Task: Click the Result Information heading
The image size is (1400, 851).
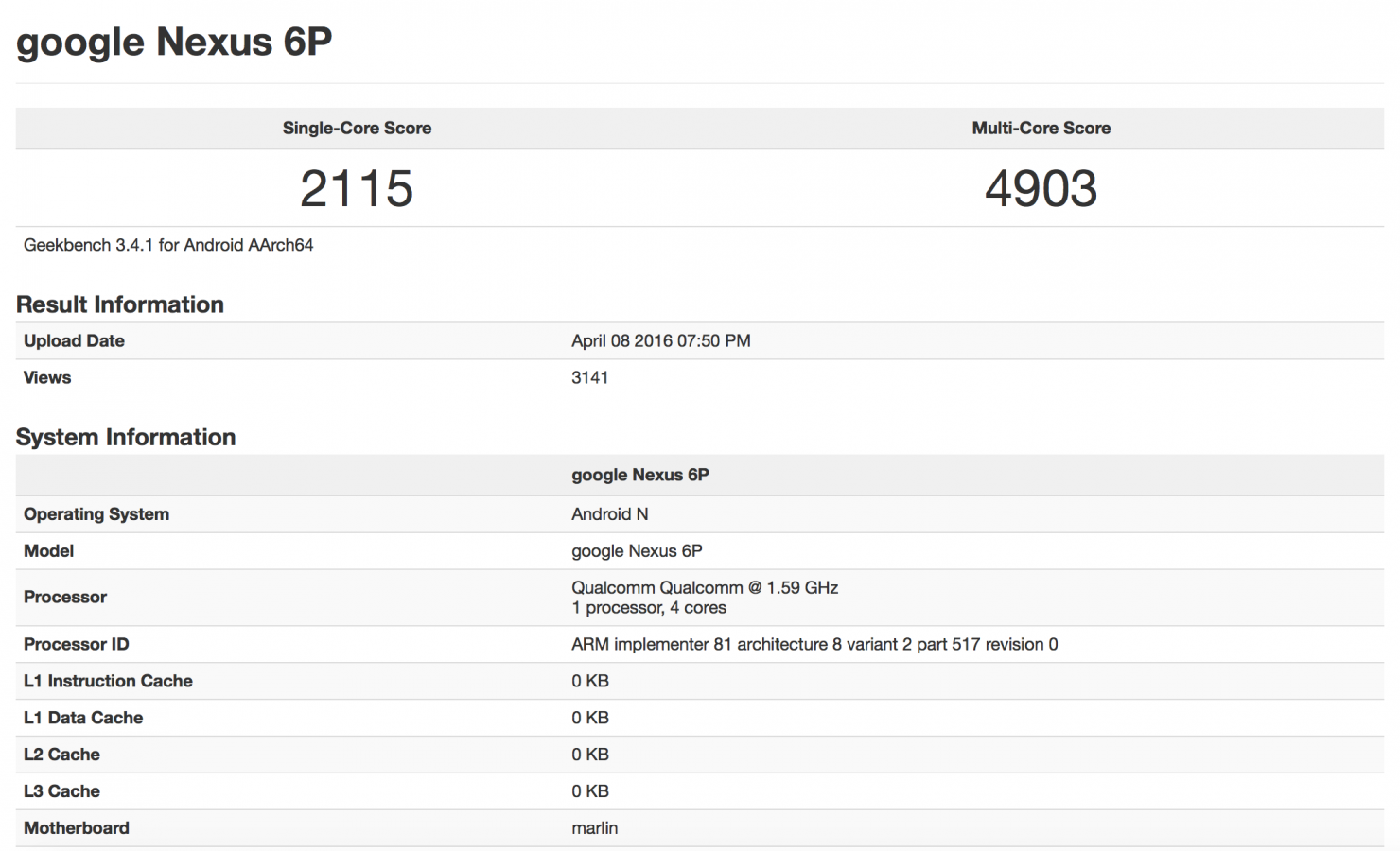Action: coord(120,304)
